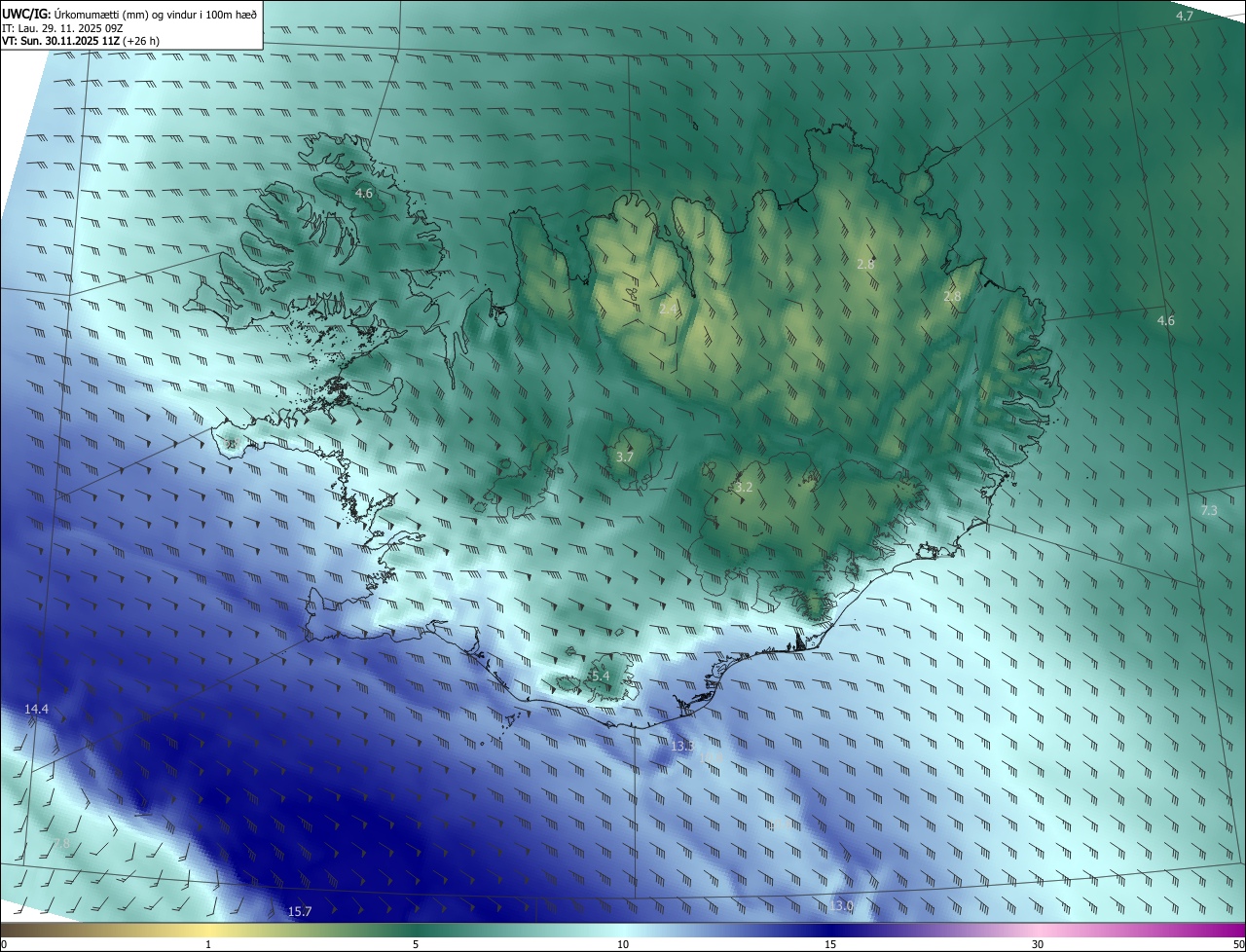Click the 13.0 value label
The width and height of the screenshot is (1246, 952).
842,905
